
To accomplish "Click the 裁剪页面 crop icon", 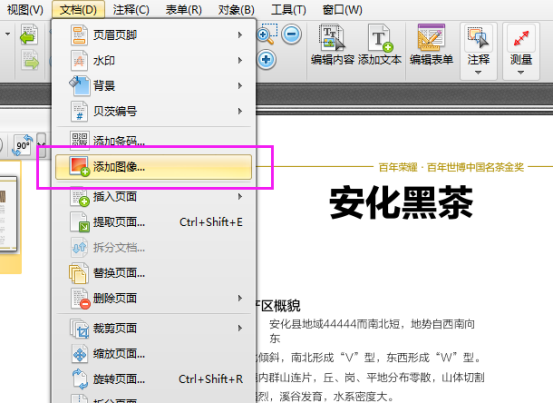I will pyautogui.click(x=79, y=328).
